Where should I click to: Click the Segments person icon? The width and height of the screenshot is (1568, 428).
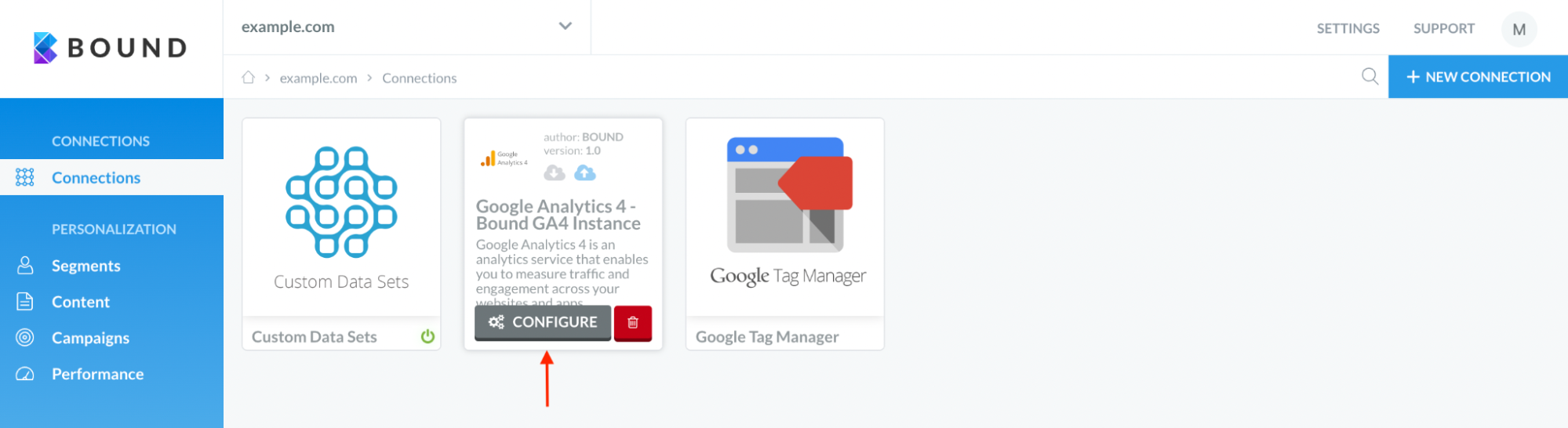(25, 265)
